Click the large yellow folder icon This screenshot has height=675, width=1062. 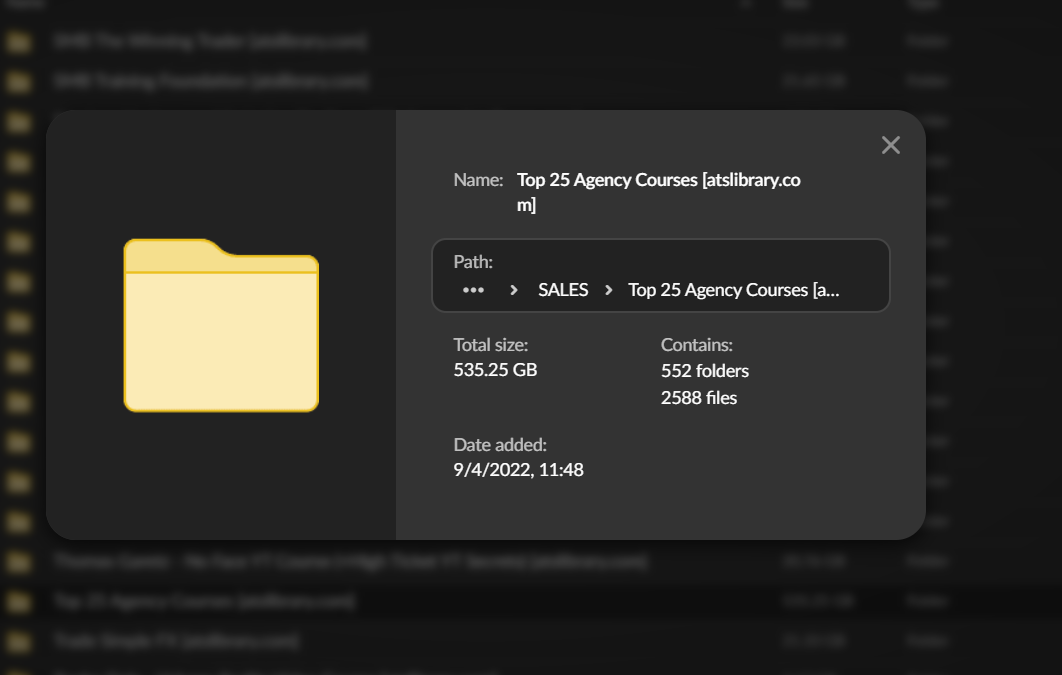pyautogui.click(x=221, y=326)
